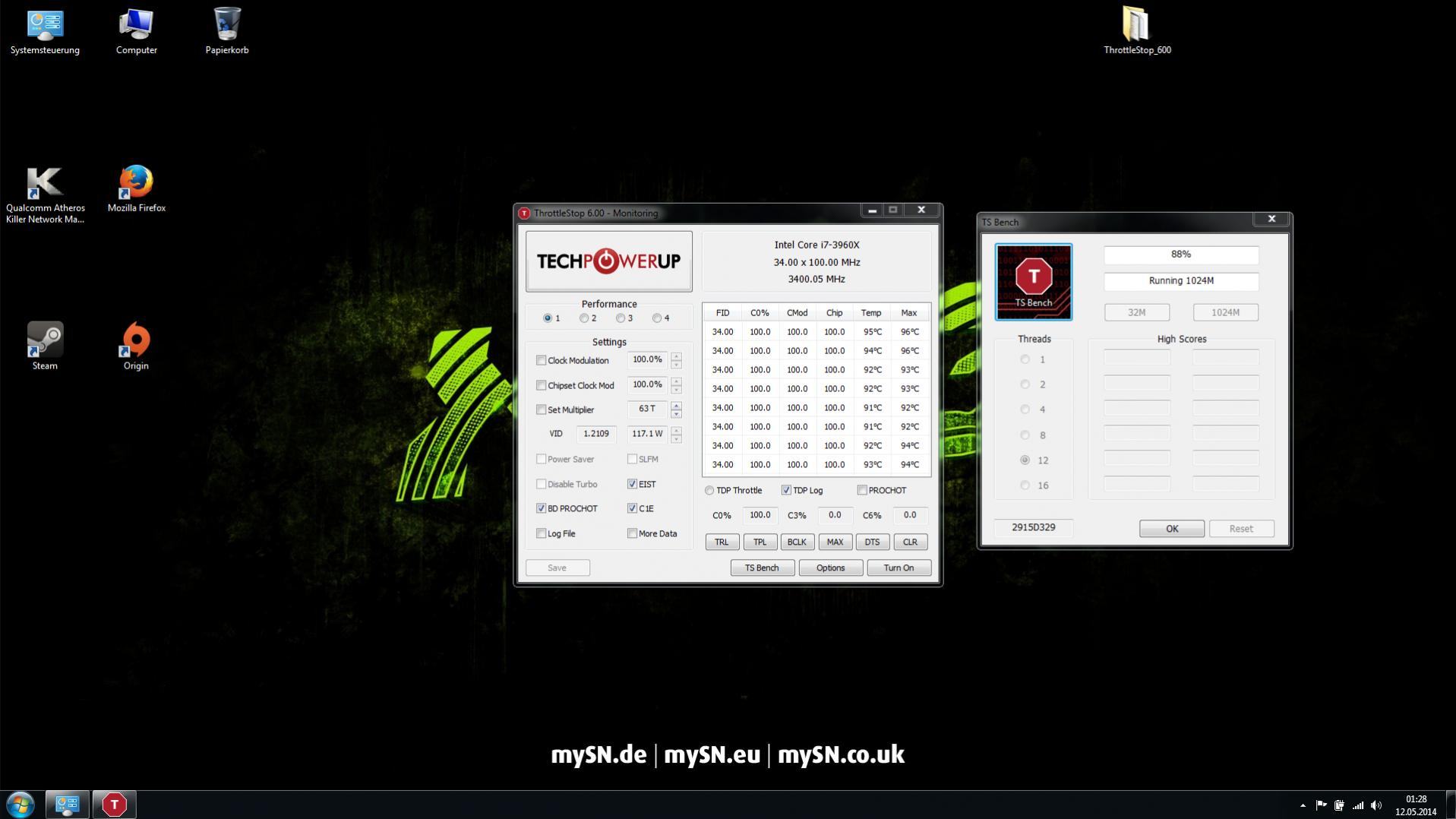Image resolution: width=1456 pixels, height=819 pixels.
Task: Click the C0% value field 100.0
Action: pyautogui.click(x=760, y=515)
